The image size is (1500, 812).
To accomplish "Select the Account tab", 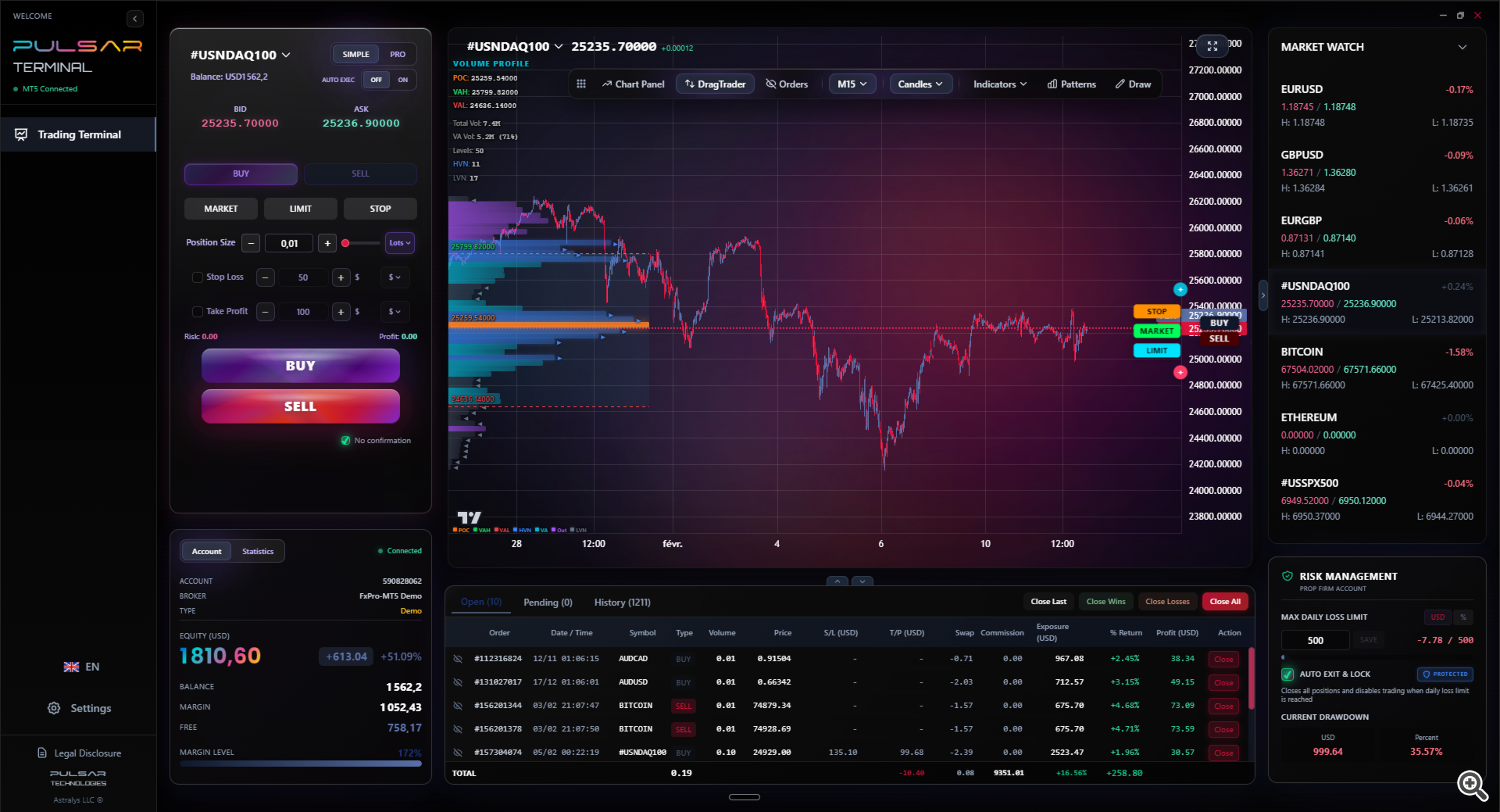I will [207, 551].
